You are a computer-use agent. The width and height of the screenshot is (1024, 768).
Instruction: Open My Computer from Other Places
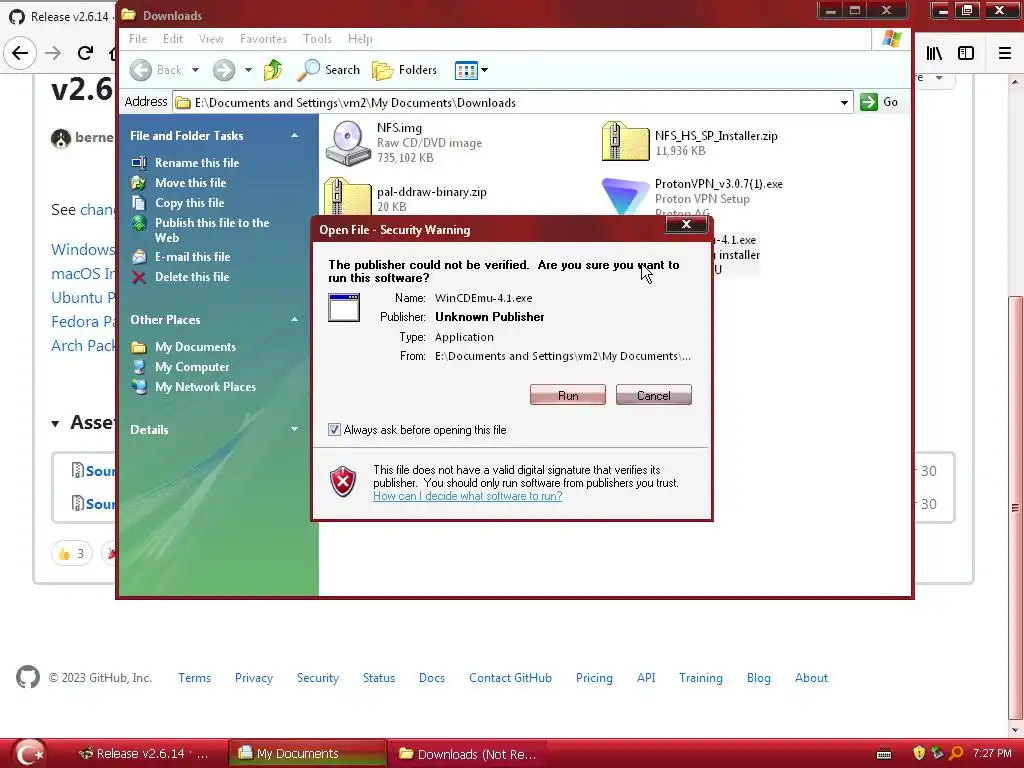pos(192,367)
